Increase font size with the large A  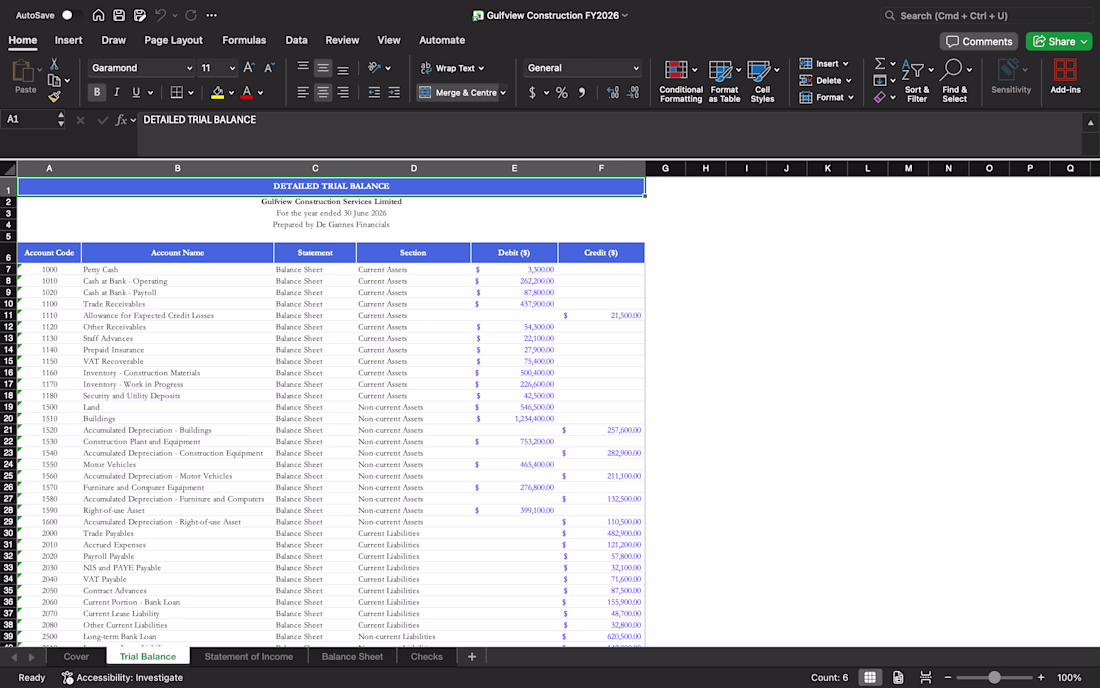[248, 67]
